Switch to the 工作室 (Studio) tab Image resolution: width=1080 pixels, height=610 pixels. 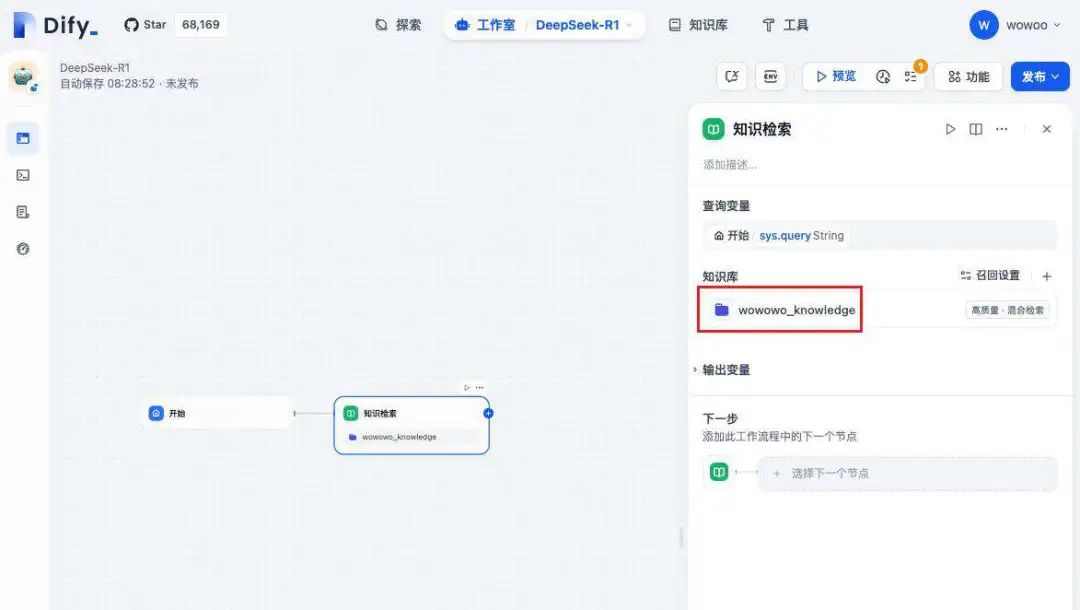point(485,25)
